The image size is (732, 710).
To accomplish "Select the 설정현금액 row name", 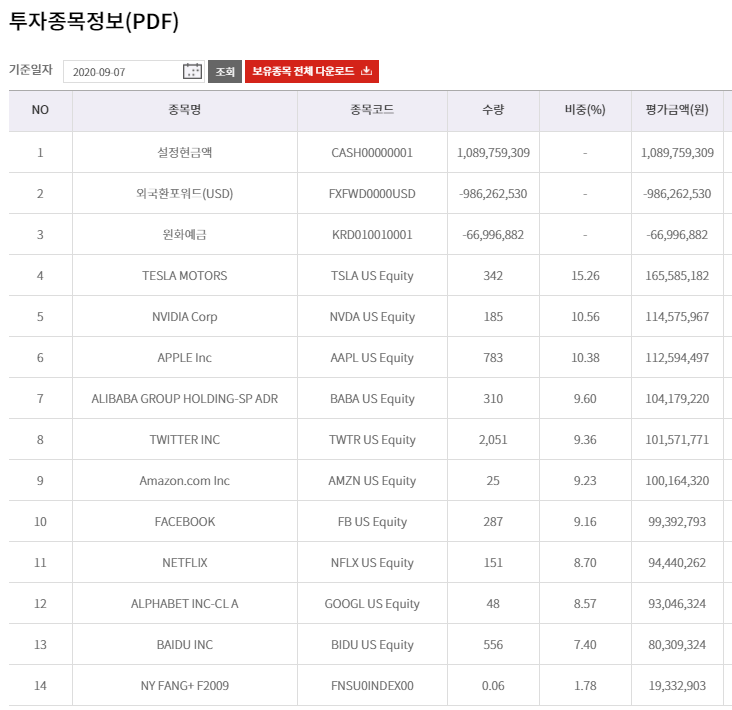I will 185,153.
